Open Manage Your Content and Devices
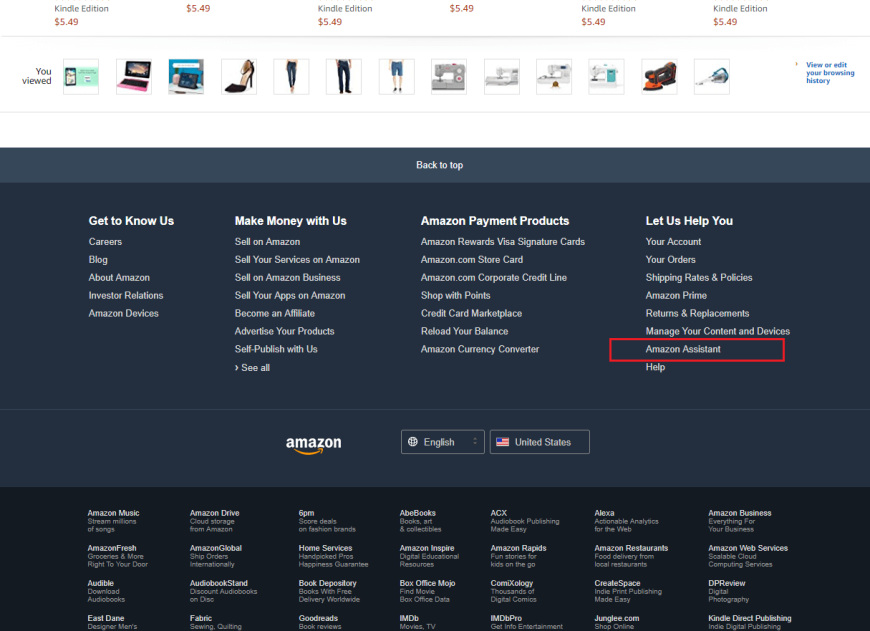Image resolution: width=870 pixels, height=631 pixels. click(x=718, y=331)
